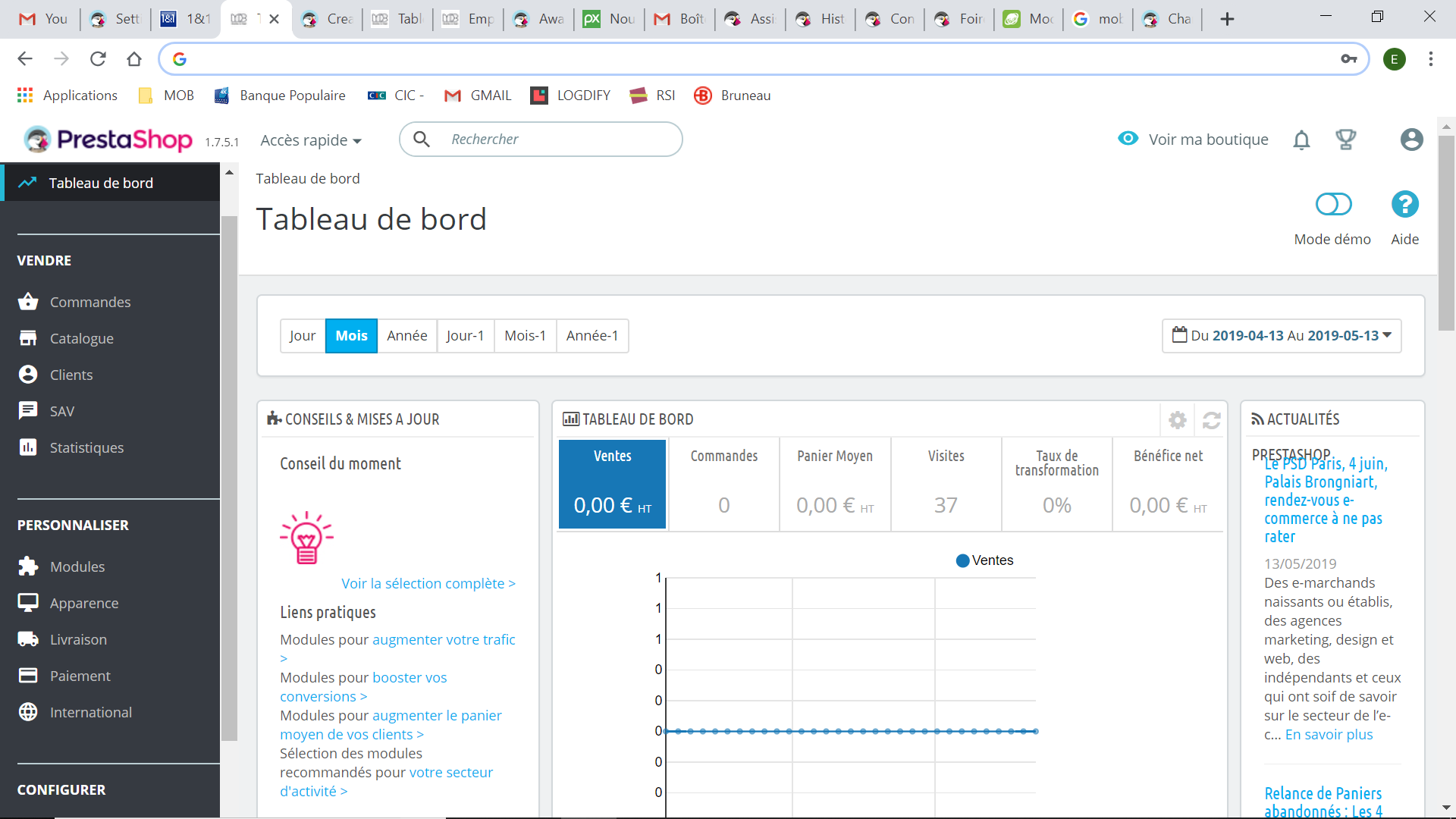Open the date range picker dropdown
This screenshot has height=819, width=1456.
[x=1281, y=336]
